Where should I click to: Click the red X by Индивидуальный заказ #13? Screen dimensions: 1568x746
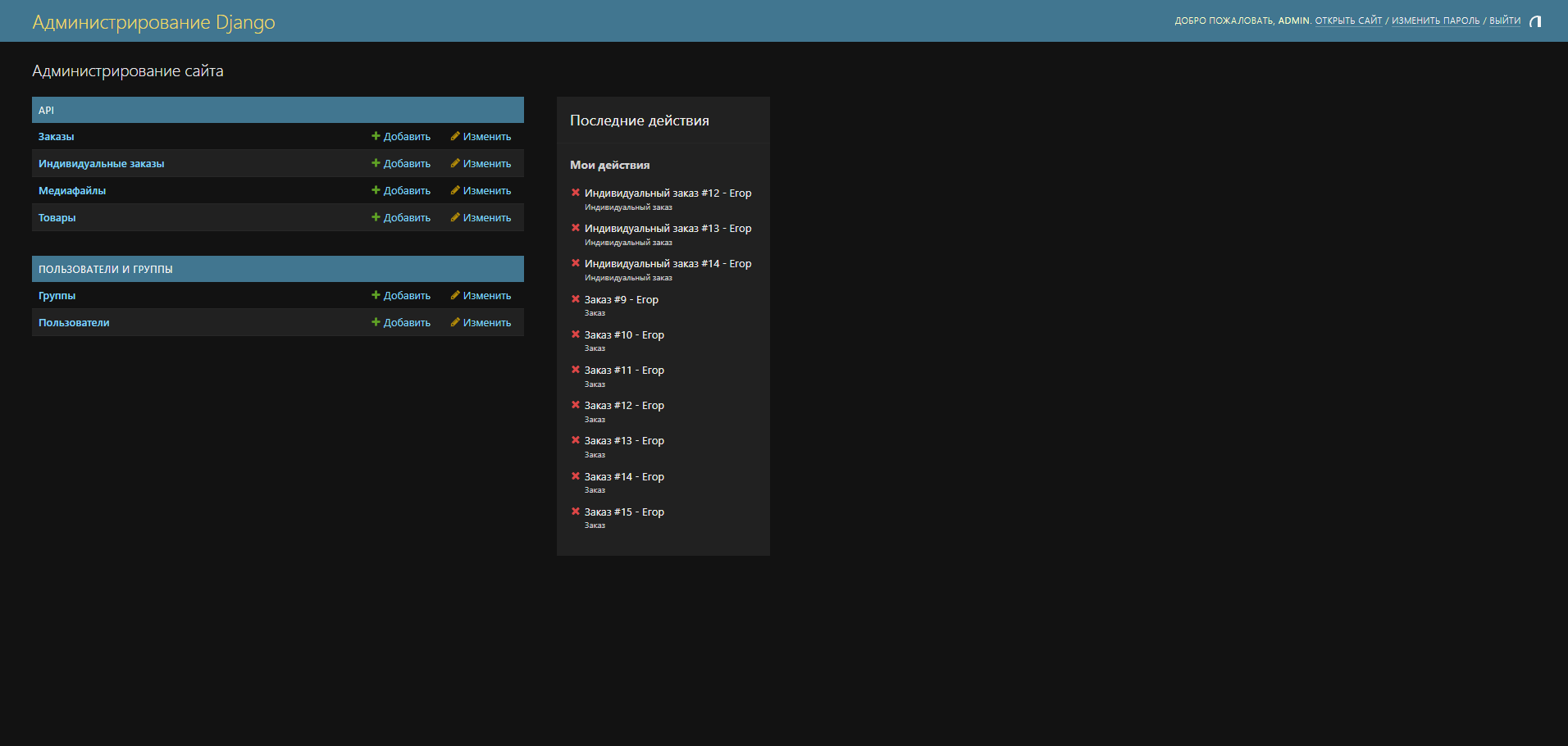click(x=576, y=228)
